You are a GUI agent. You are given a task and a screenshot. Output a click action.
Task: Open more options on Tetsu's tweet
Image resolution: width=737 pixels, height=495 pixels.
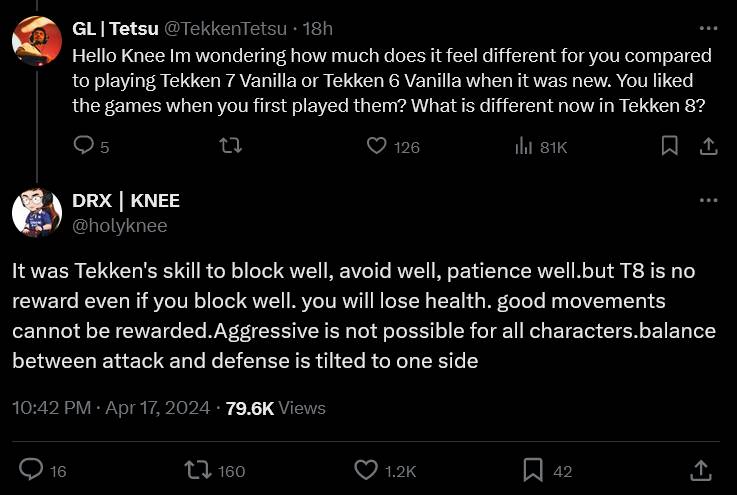[708, 29]
